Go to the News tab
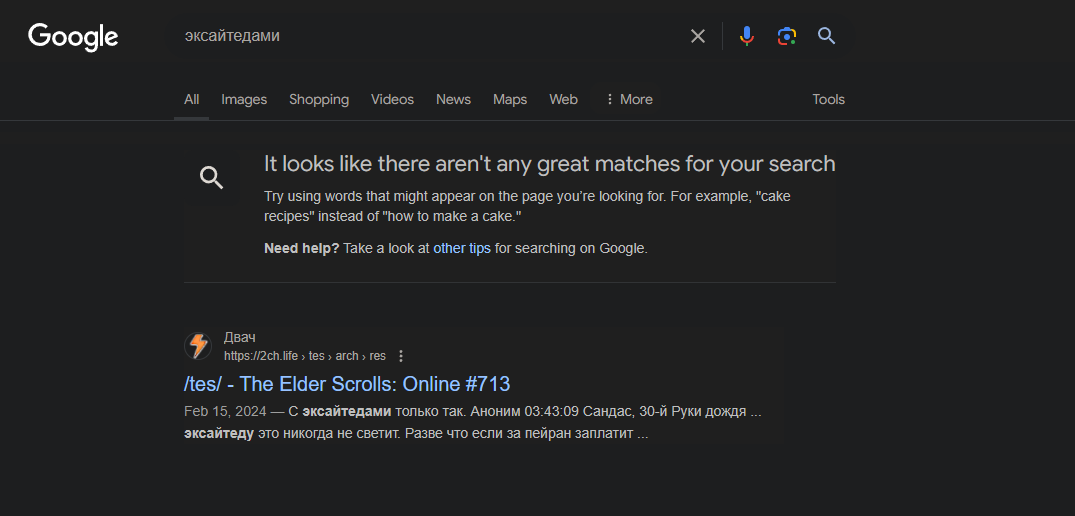Image resolution: width=1075 pixels, height=516 pixels. click(x=453, y=99)
